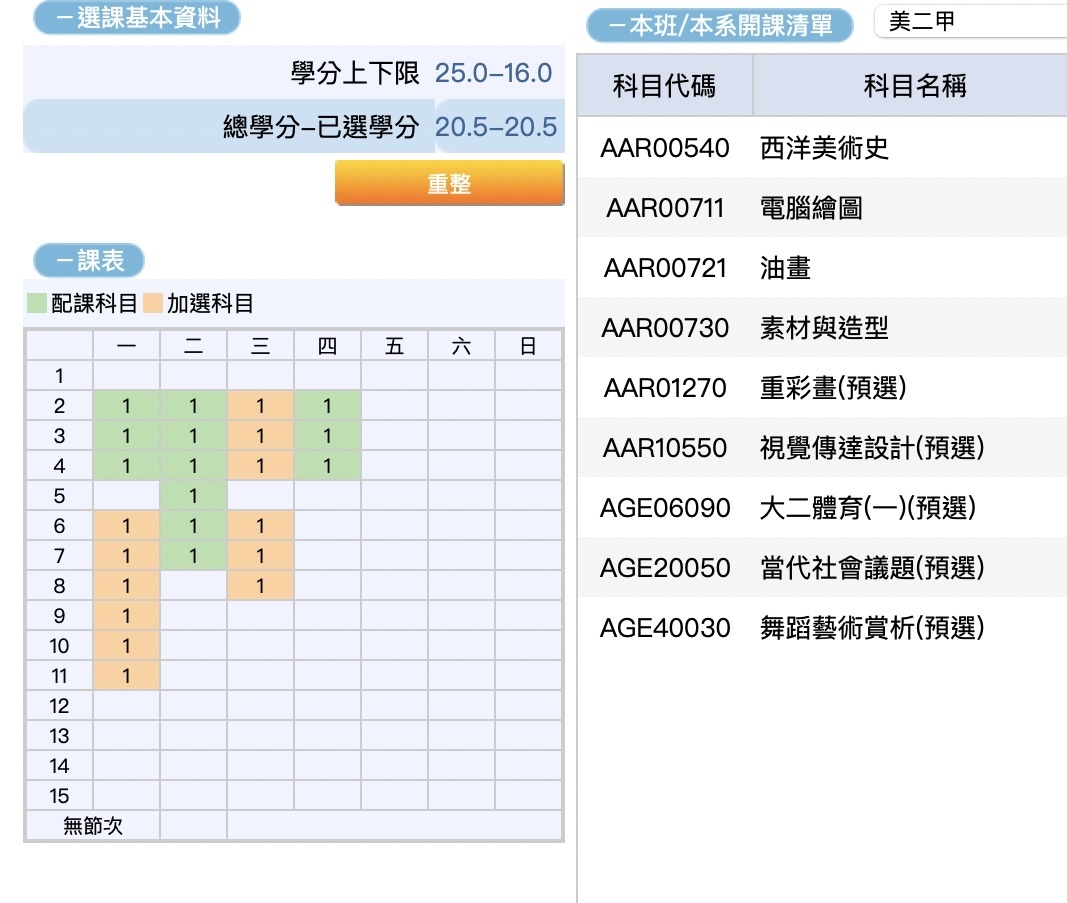Click the Monday 一 column header
This screenshot has height=903, width=1067.
click(126, 346)
